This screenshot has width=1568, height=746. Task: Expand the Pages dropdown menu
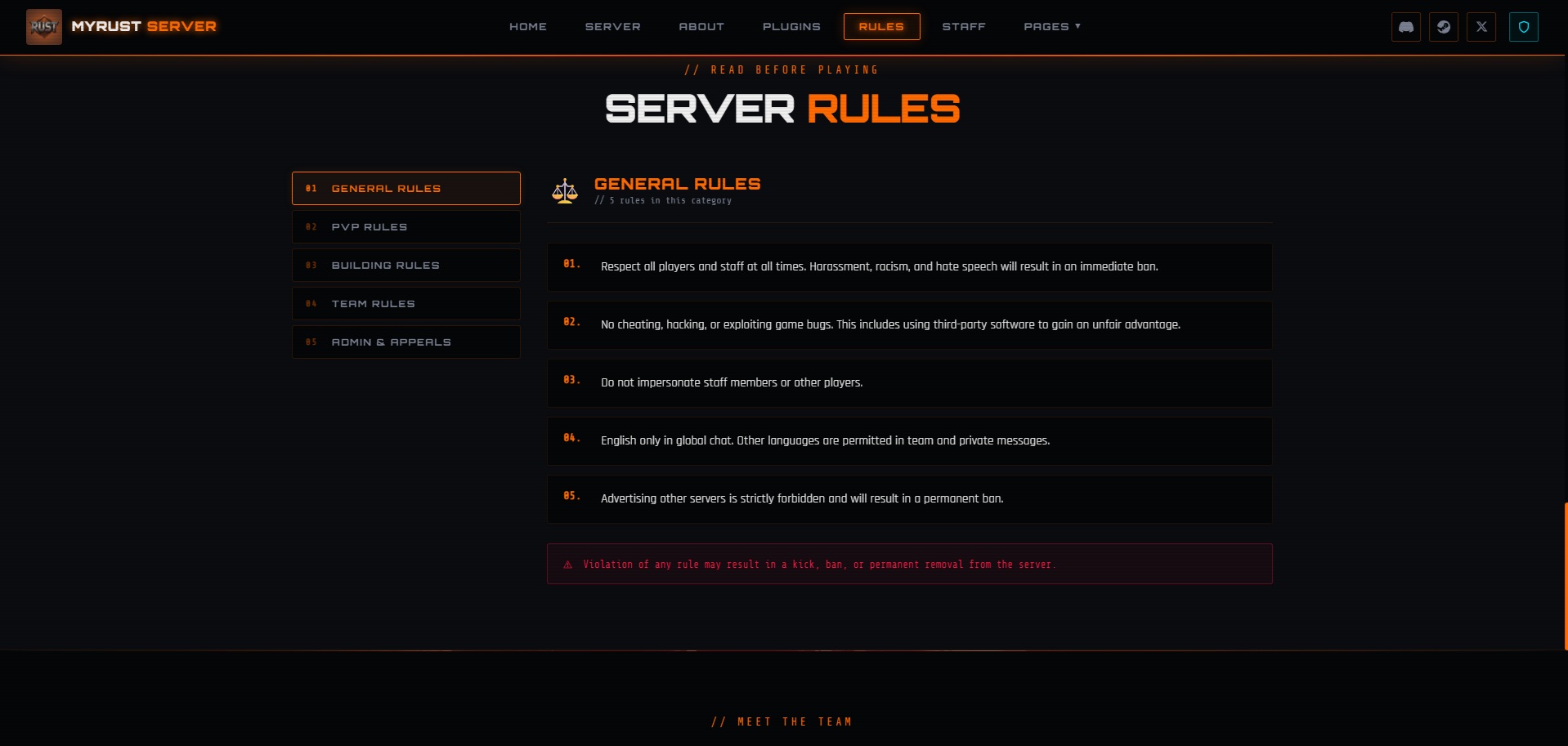1051,27
